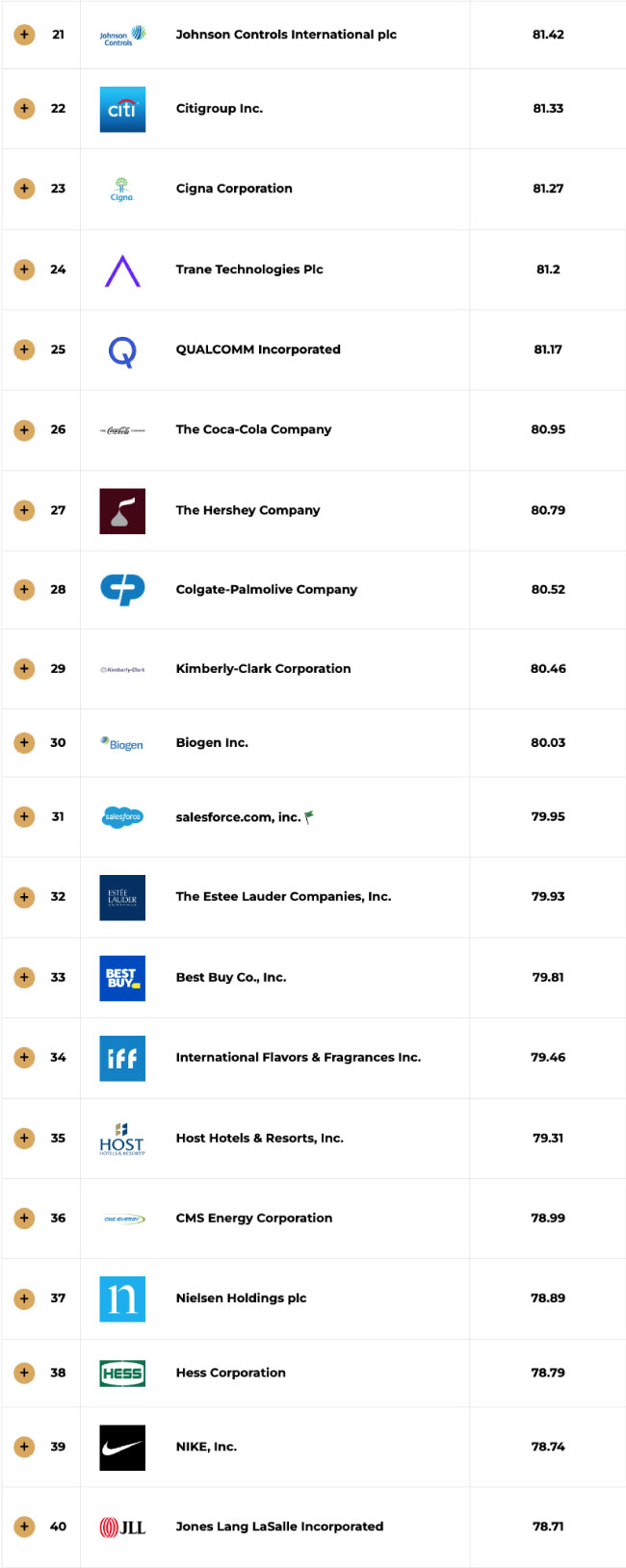Click the Citigroup logo icon
This screenshot has width=626, height=1568.
click(122, 109)
